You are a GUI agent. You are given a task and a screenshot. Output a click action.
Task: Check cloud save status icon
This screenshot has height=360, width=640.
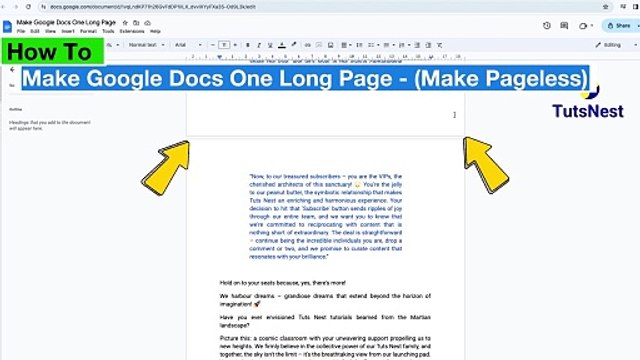[x=147, y=23]
